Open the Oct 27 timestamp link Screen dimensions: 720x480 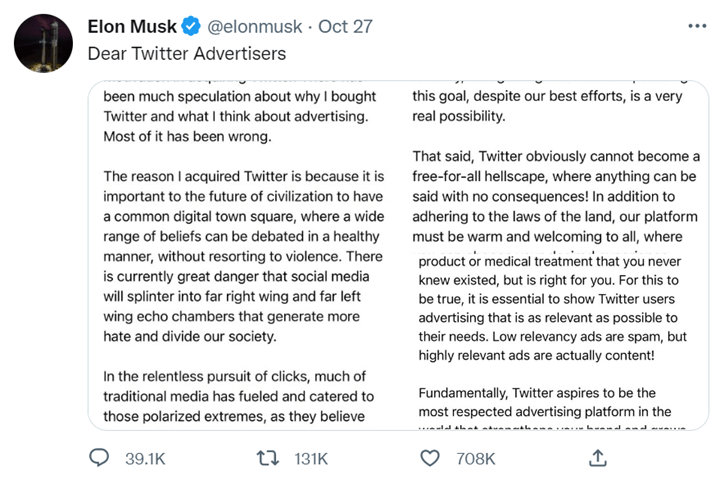pos(345,26)
